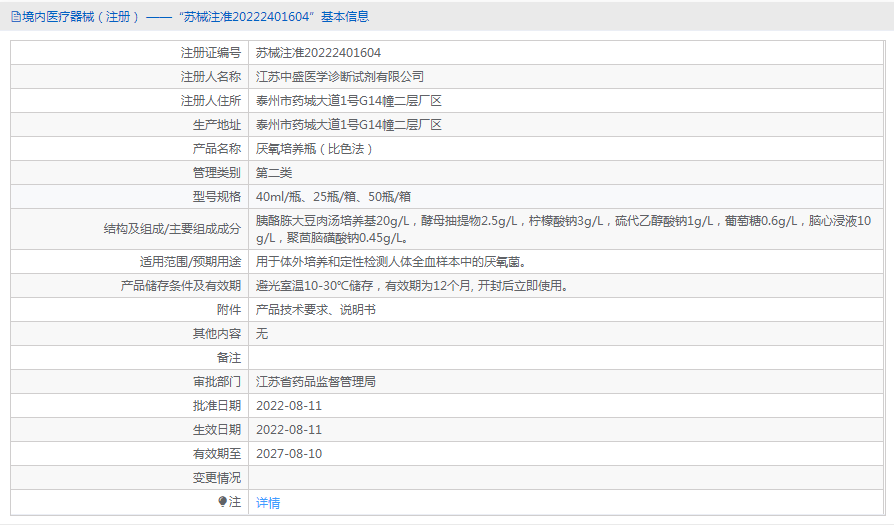Select approving authority 江苏省药品监督管理局
894x525 pixels.
315,382
